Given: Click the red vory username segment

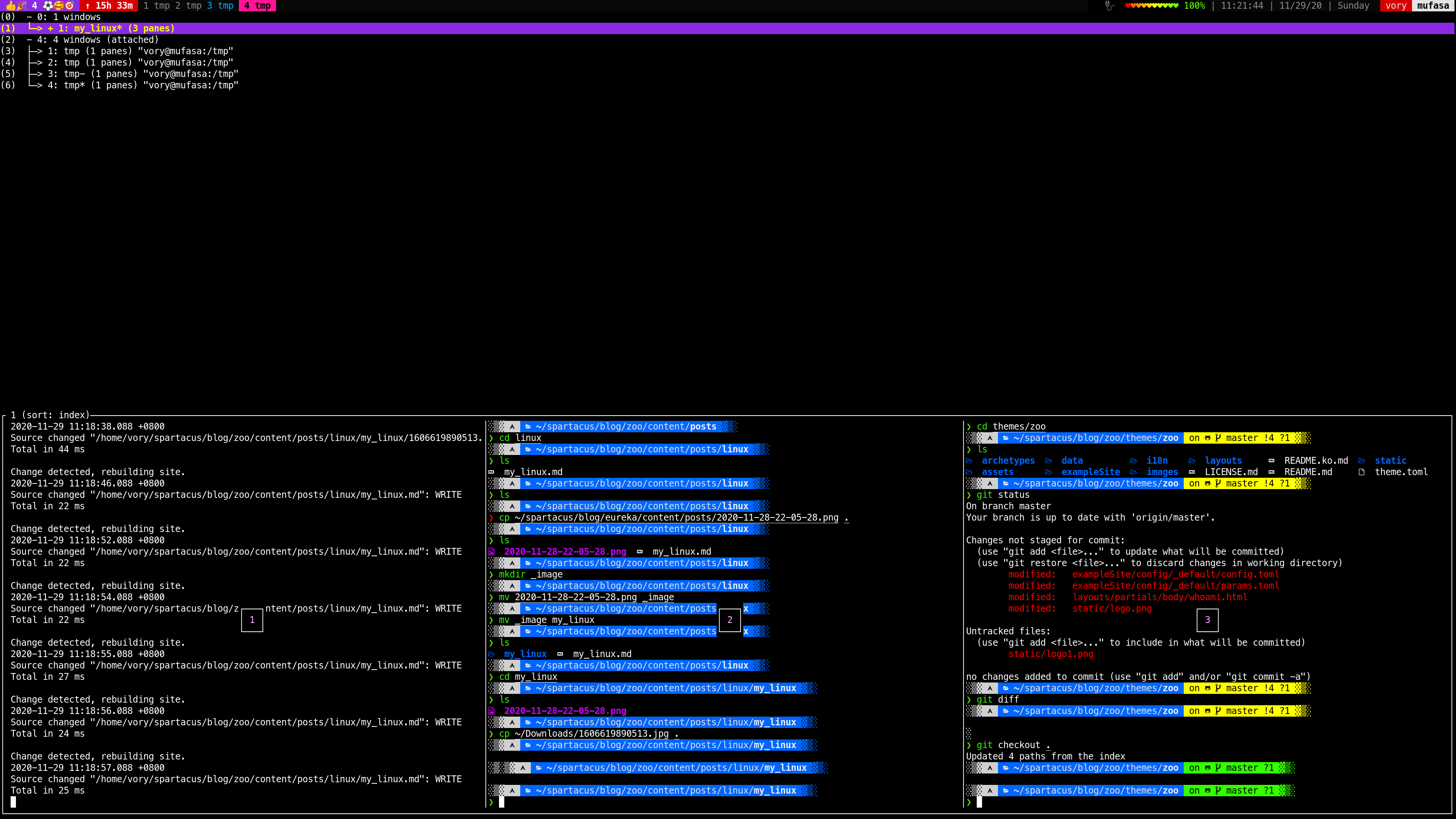Looking at the screenshot, I should (x=1395, y=6).
